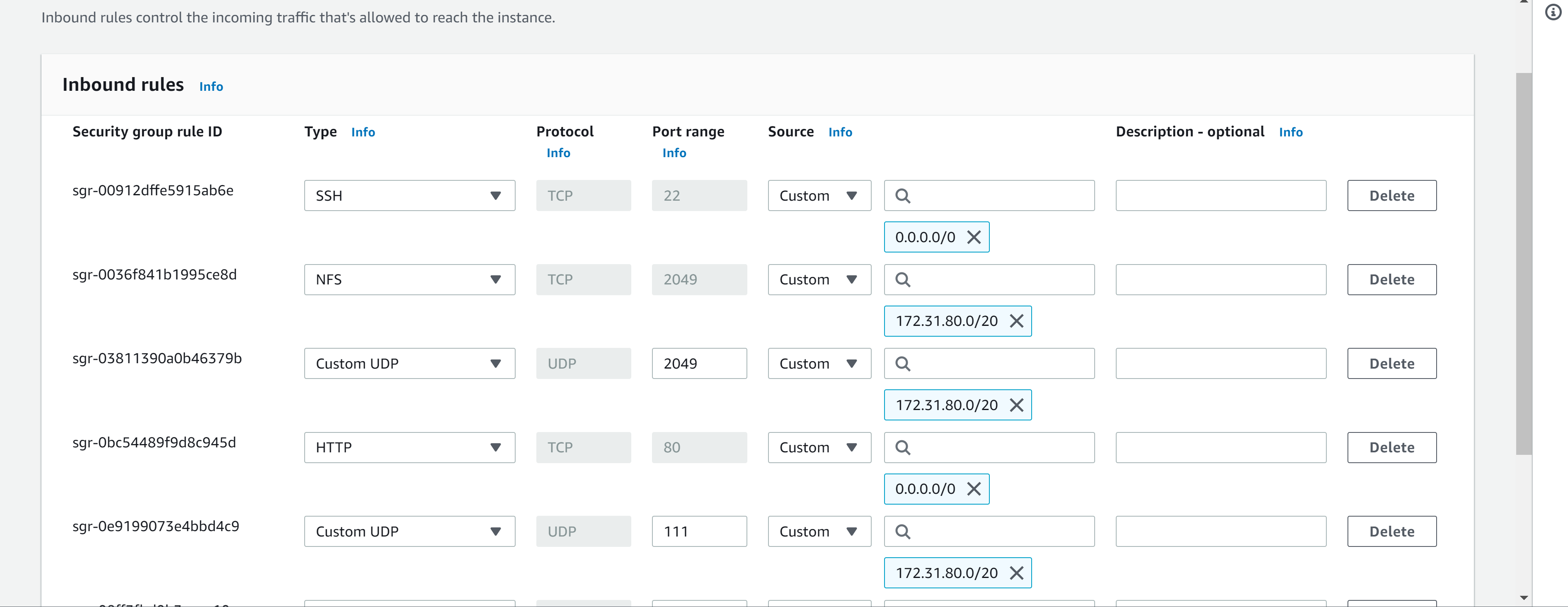
Task: Click search icon in SSH source field
Action: coord(903,195)
